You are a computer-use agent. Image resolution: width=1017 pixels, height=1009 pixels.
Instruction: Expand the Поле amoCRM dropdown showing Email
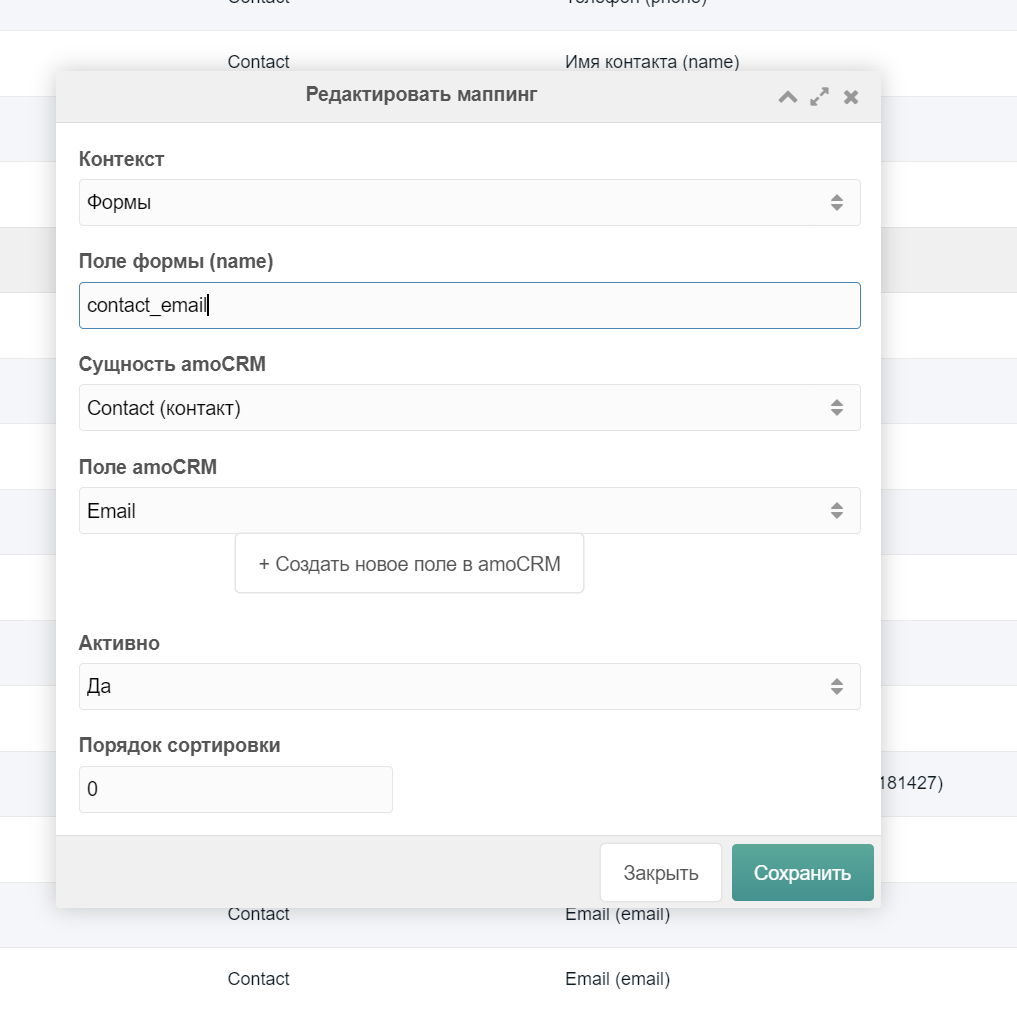point(469,511)
